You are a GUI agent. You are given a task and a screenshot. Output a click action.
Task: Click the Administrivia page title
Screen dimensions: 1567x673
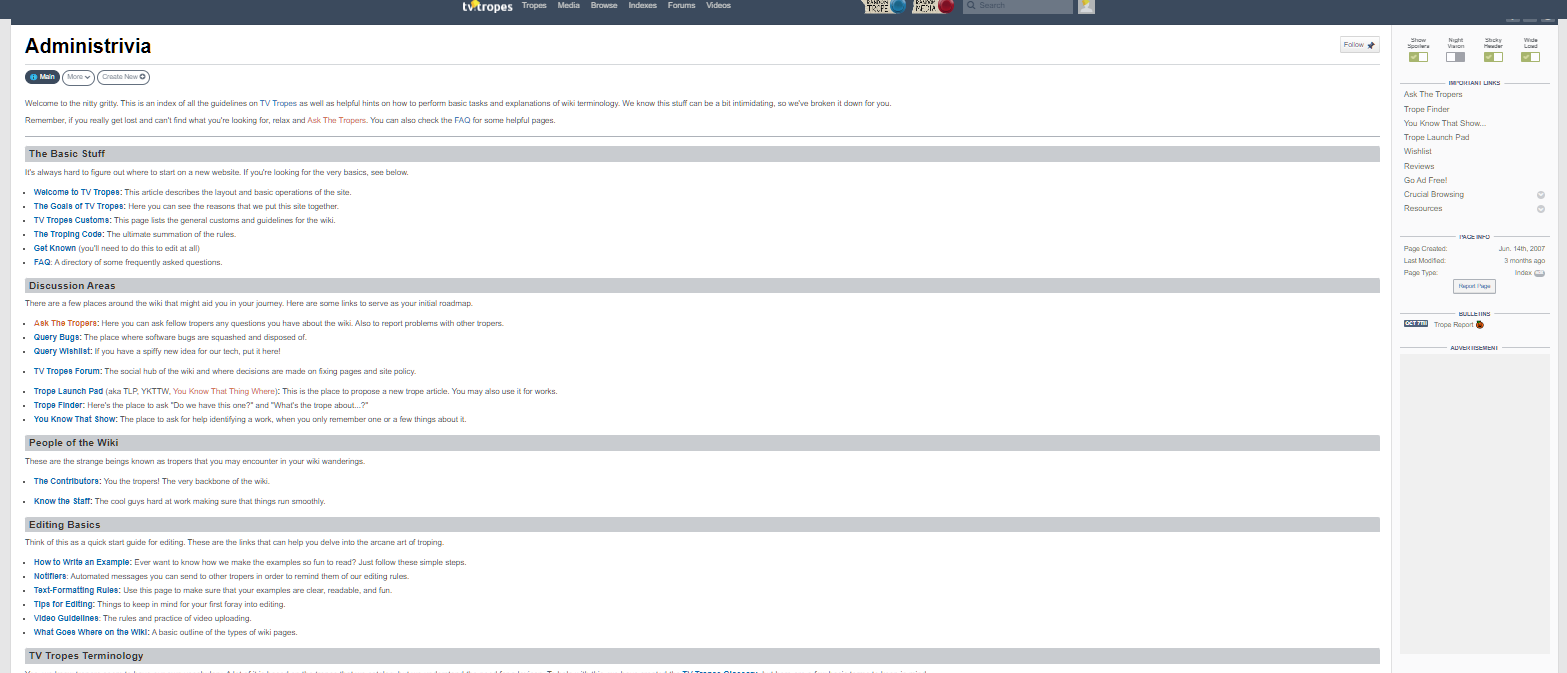[88, 46]
